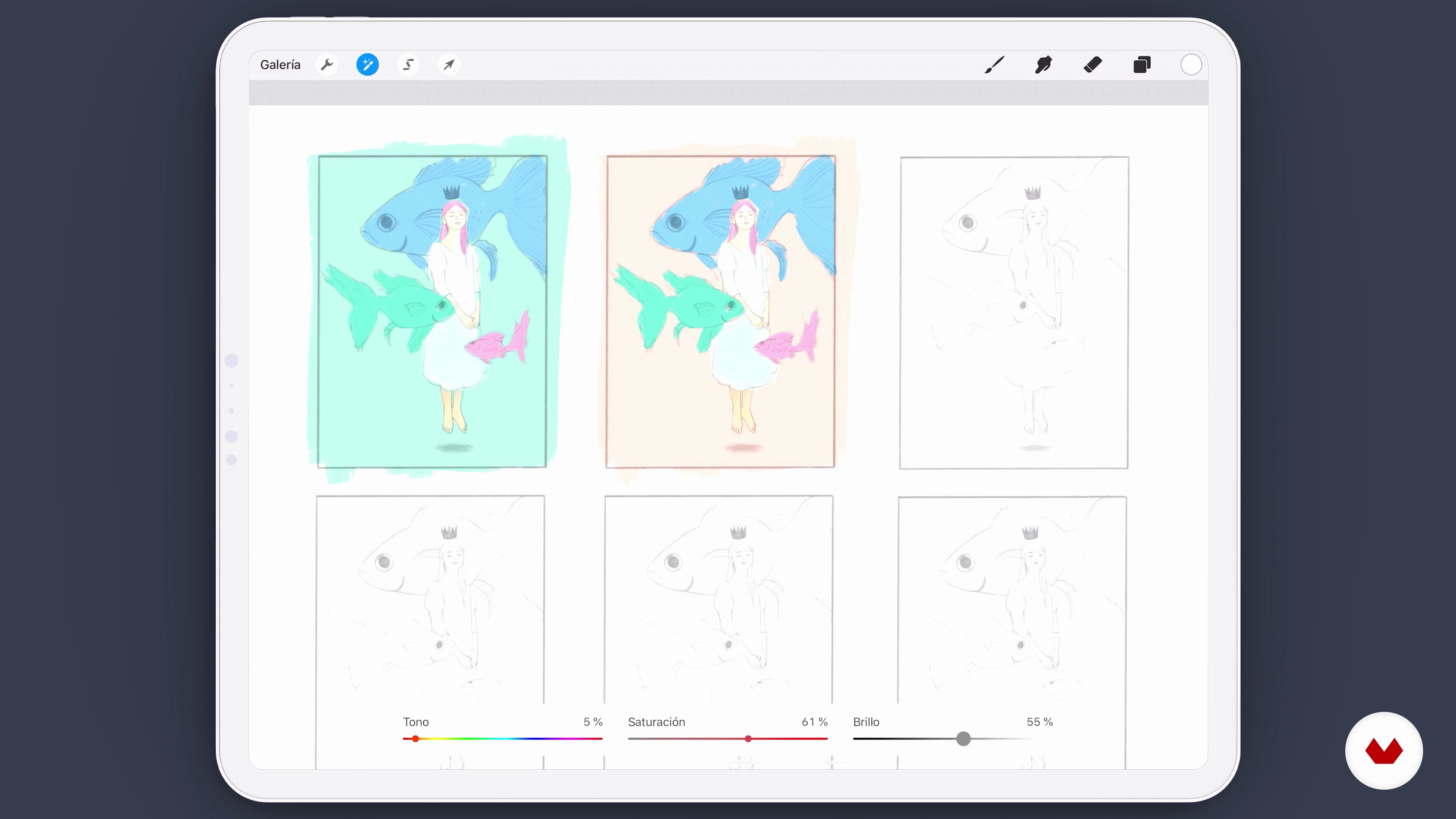
Task: Click the Brillo label
Action: (x=866, y=722)
